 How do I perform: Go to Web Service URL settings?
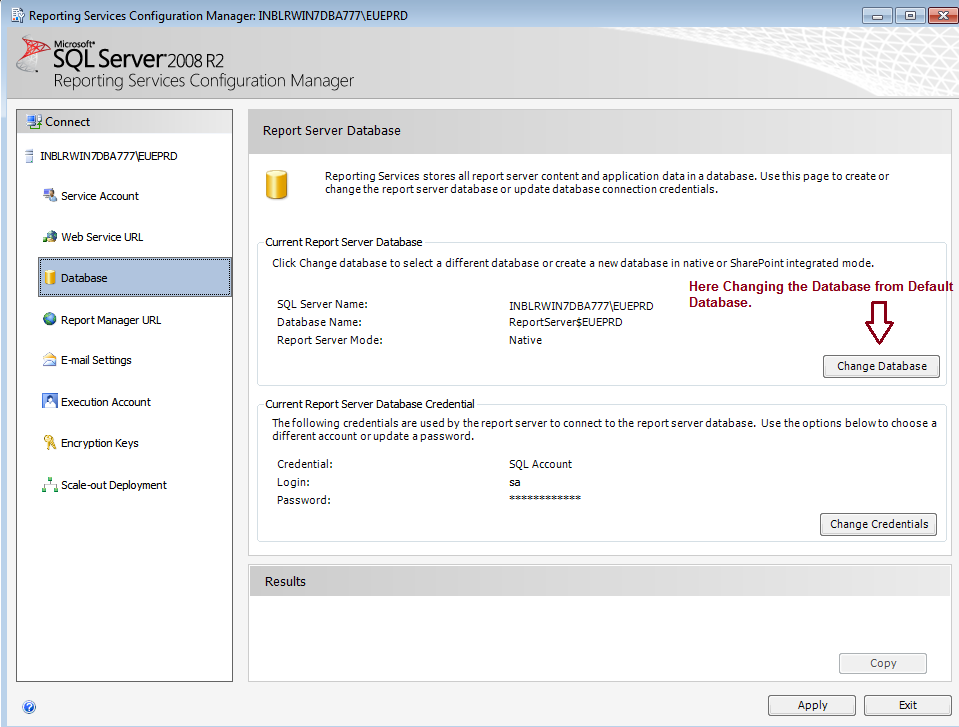tap(102, 237)
